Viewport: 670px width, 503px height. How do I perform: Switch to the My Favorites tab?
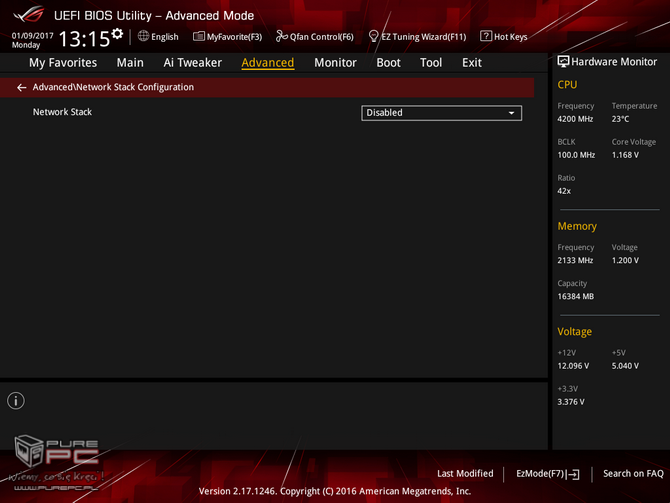(x=63, y=63)
